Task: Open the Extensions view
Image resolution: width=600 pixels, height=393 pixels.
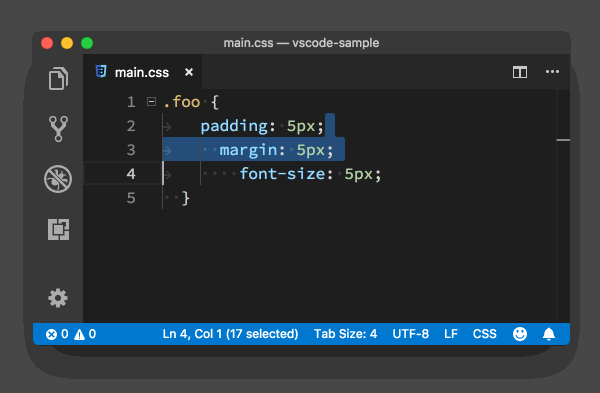Action: (x=59, y=229)
